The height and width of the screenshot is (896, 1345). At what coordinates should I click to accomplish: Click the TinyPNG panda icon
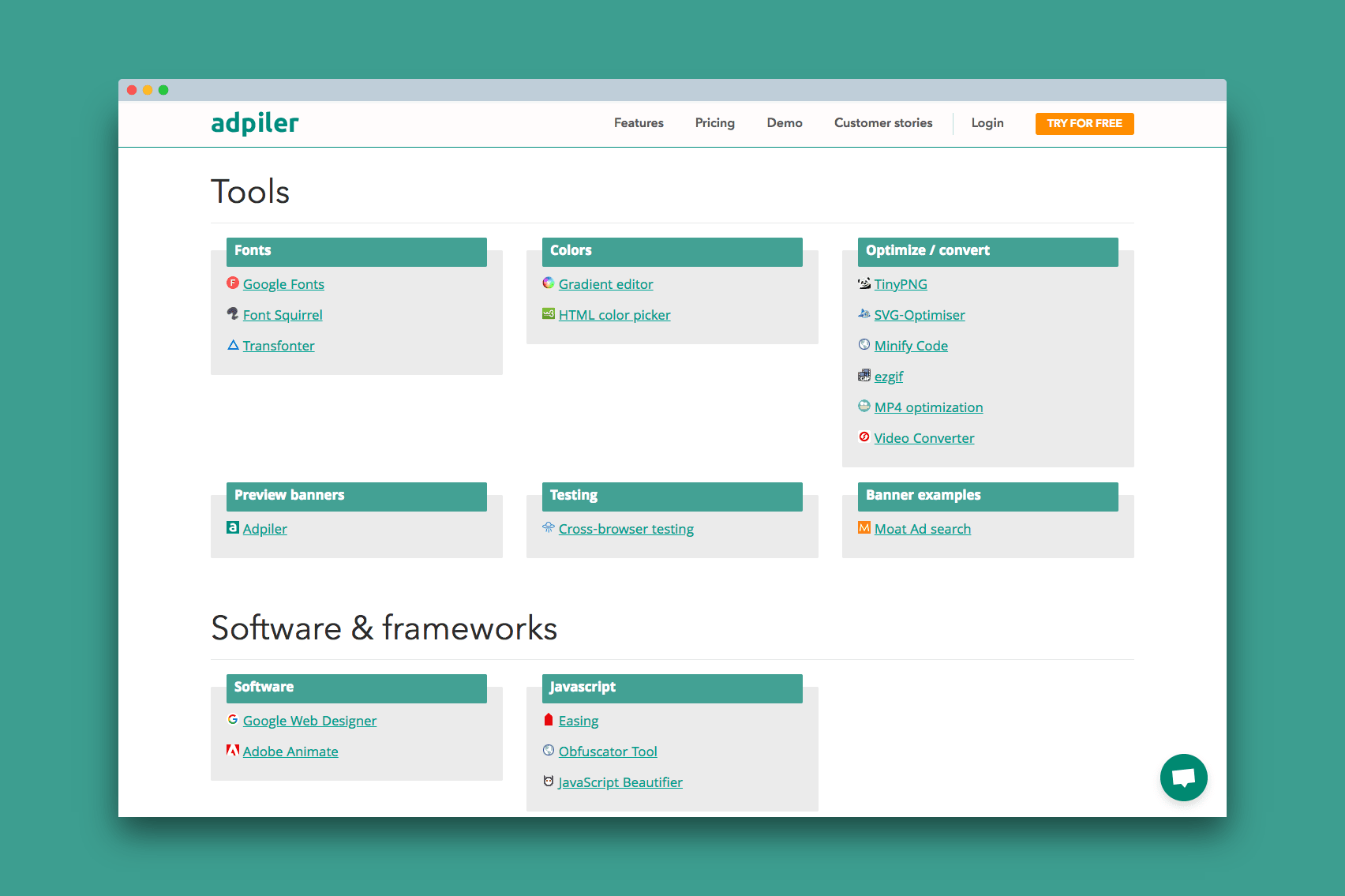[x=864, y=283]
